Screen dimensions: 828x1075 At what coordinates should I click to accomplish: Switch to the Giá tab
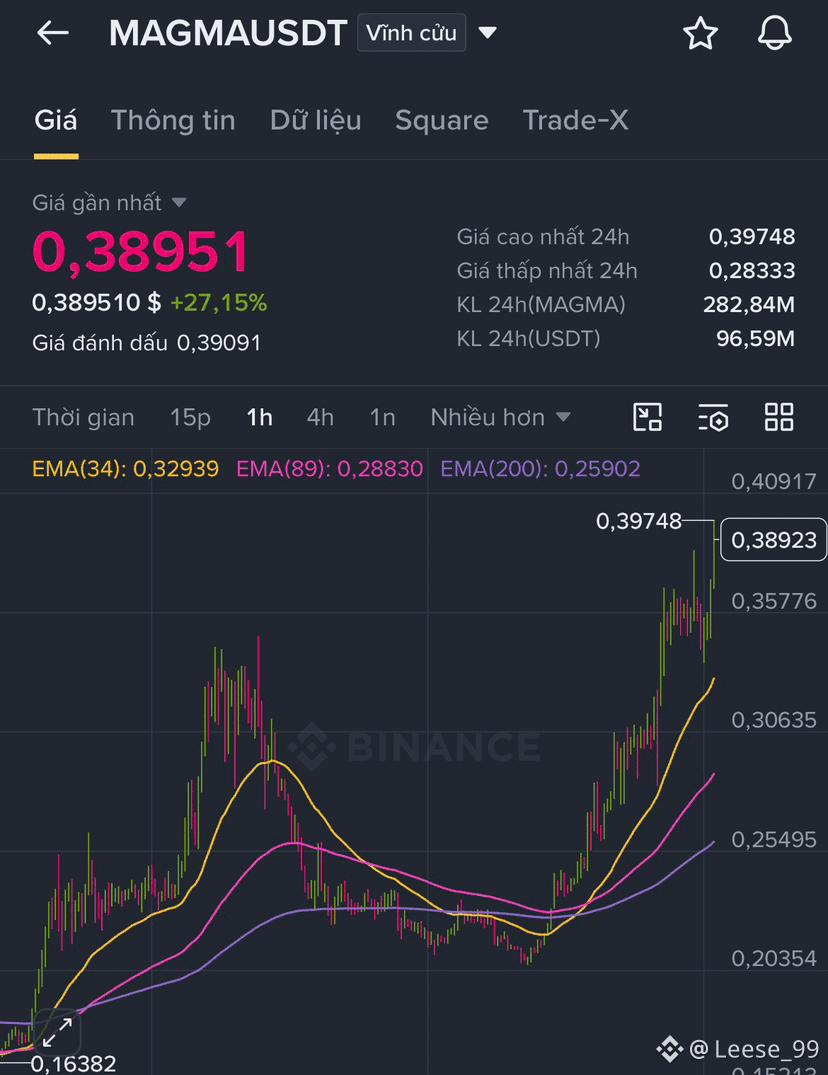56,121
